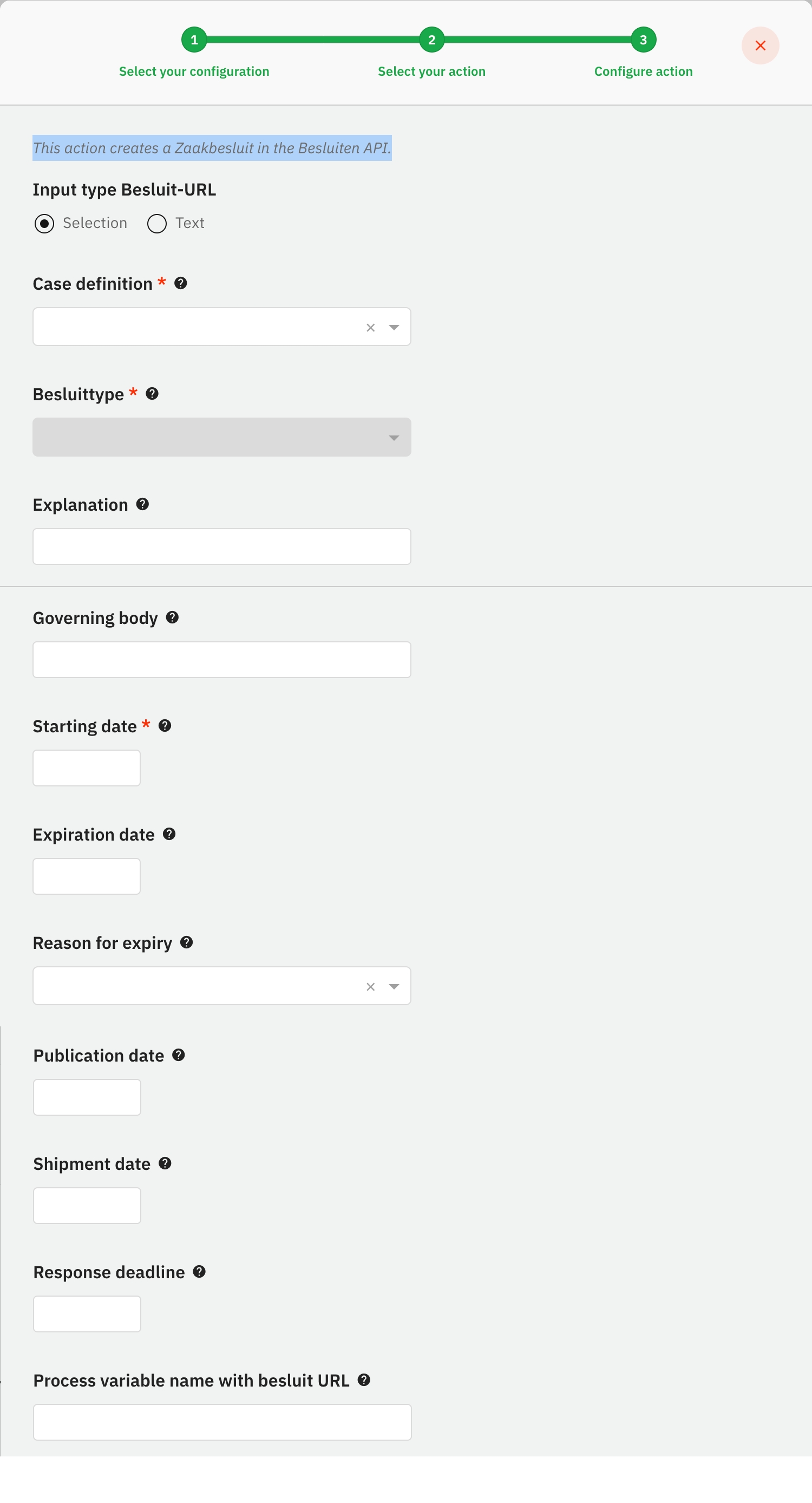Click the Response deadline help icon

tap(200, 1271)
